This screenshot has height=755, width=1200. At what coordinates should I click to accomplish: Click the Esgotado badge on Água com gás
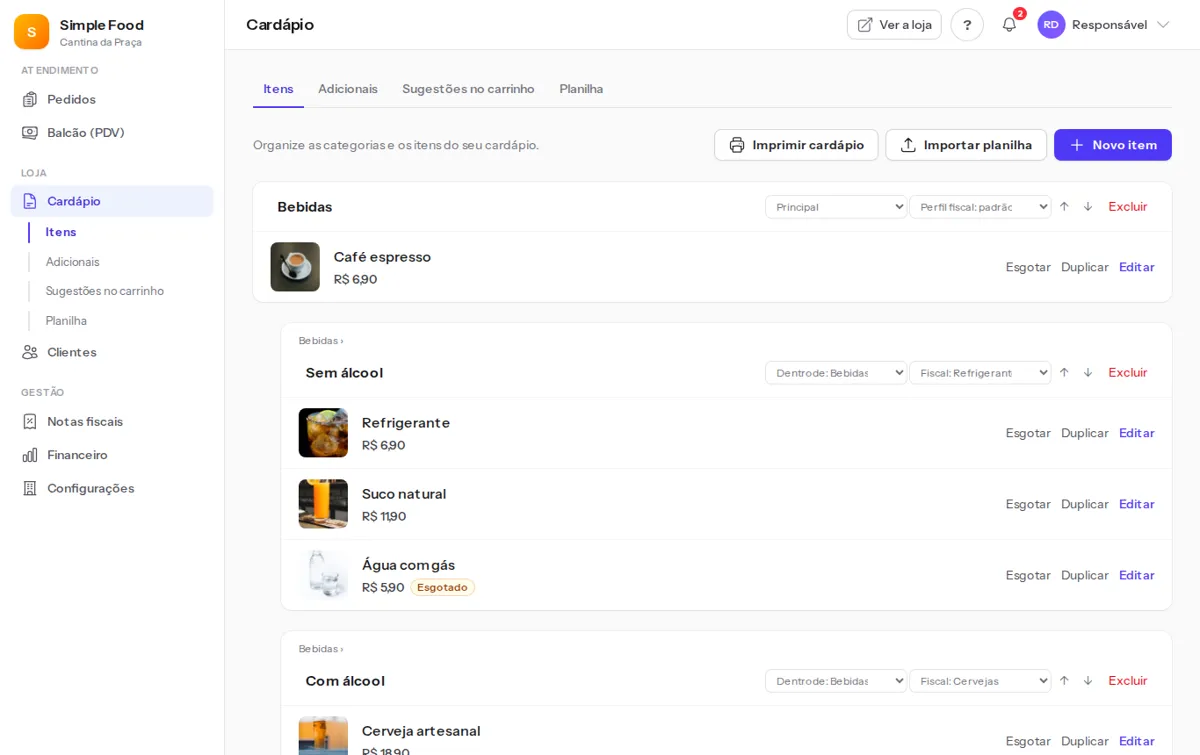point(443,588)
